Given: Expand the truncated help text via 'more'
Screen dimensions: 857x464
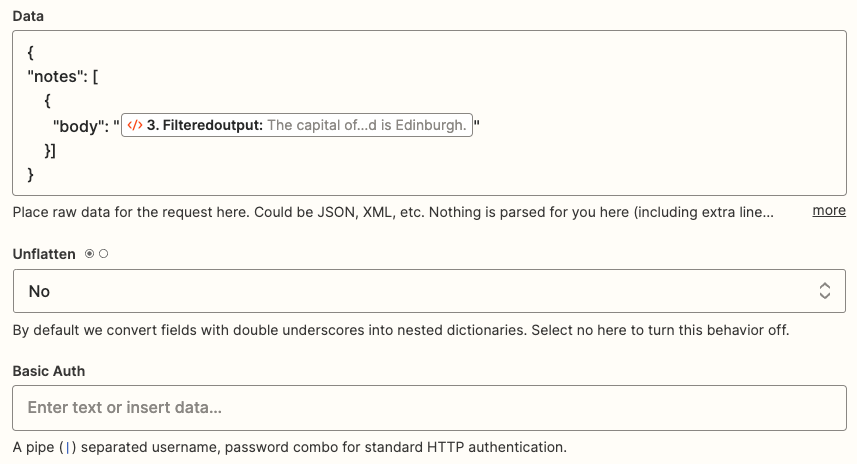Looking at the screenshot, I should 828,210.
